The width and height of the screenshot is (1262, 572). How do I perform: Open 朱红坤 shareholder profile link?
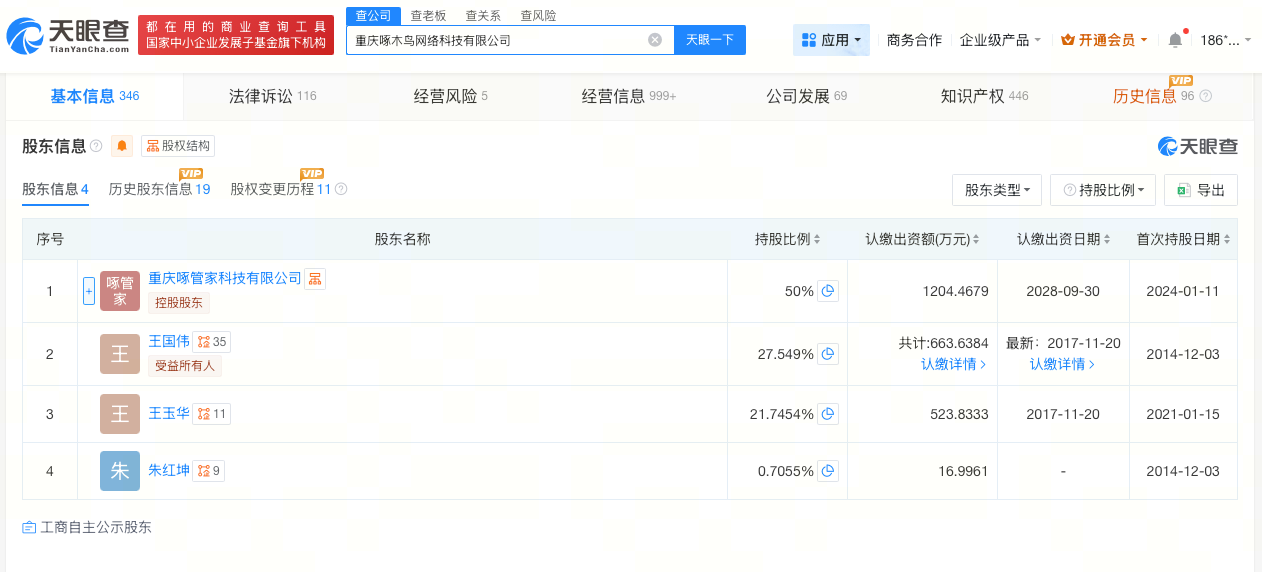pos(169,470)
